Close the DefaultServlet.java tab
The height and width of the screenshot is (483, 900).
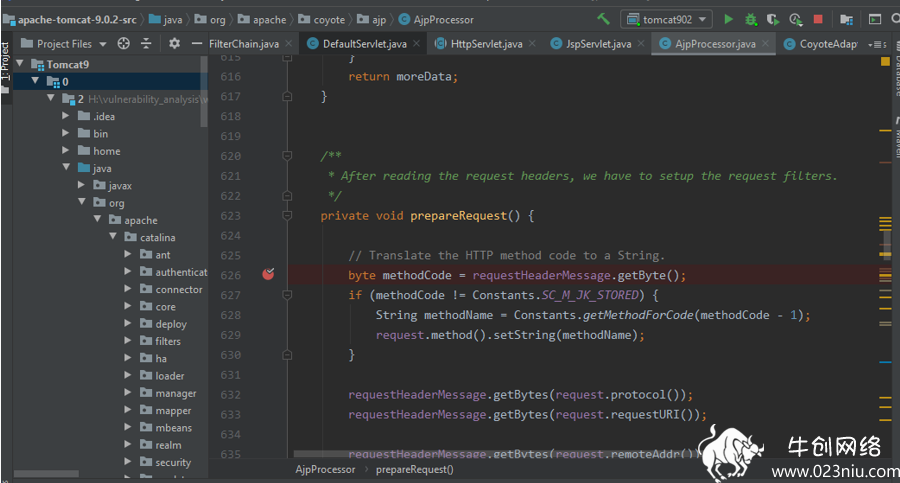(416, 44)
